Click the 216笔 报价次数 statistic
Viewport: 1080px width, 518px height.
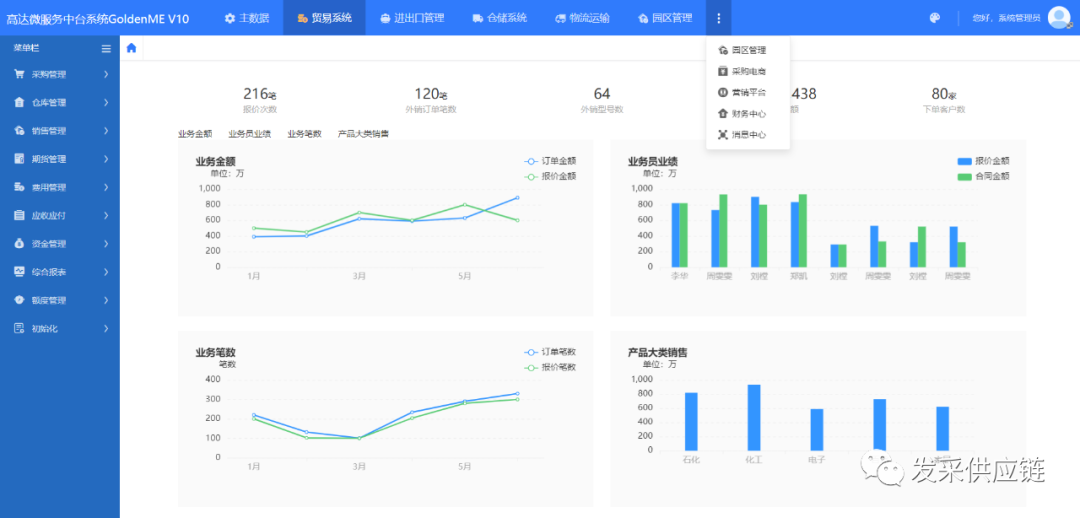260,100
